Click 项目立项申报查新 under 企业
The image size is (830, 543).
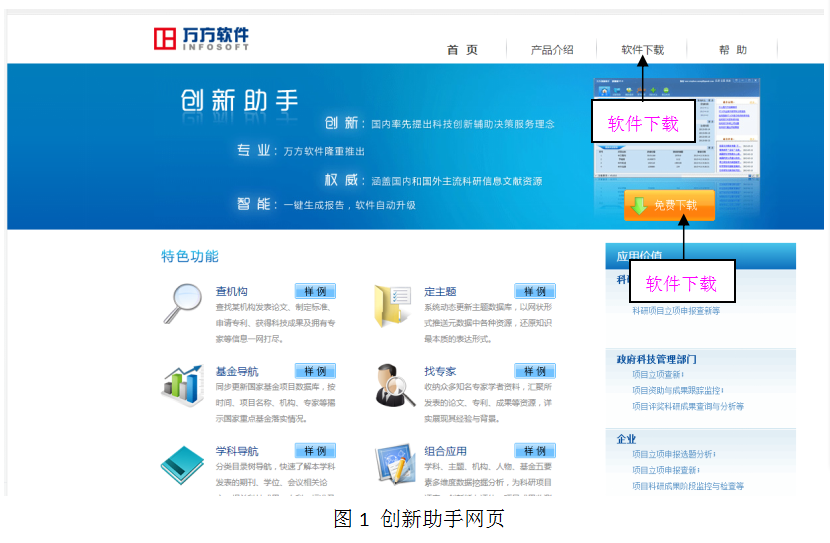[665, 470]
